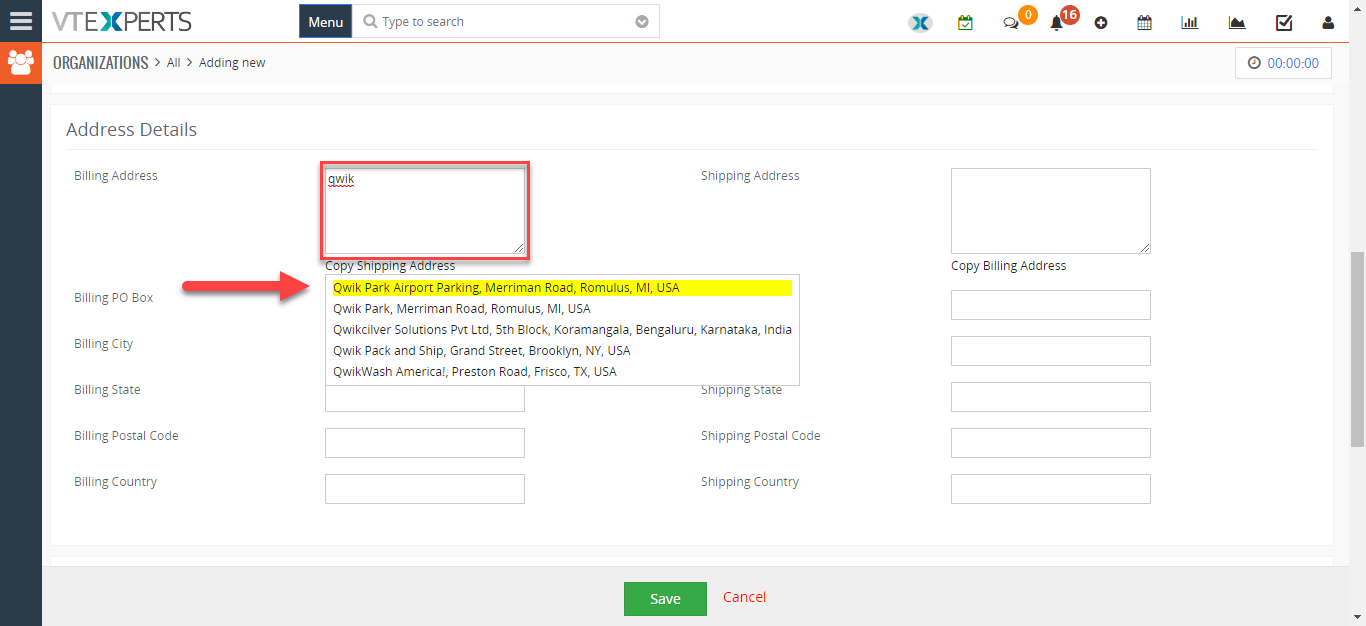1366x626 pixels.
Task: Click the Shipping City field
Action: 1051,351
